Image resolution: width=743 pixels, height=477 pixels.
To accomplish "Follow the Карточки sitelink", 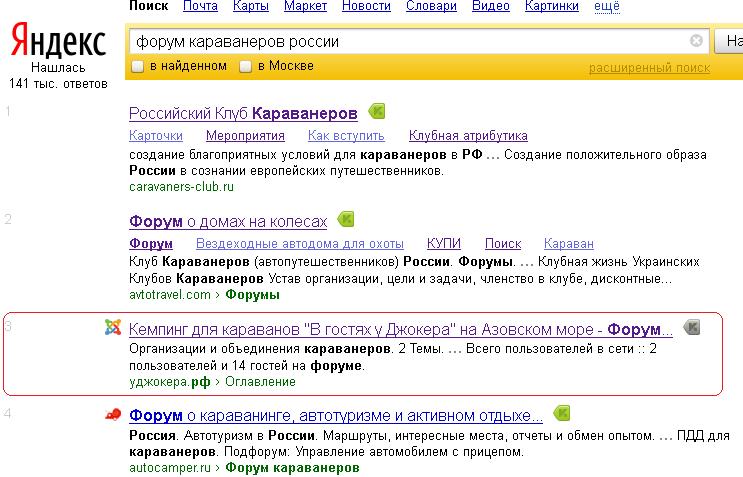I will pyautogui.click(x=156, y=136).
